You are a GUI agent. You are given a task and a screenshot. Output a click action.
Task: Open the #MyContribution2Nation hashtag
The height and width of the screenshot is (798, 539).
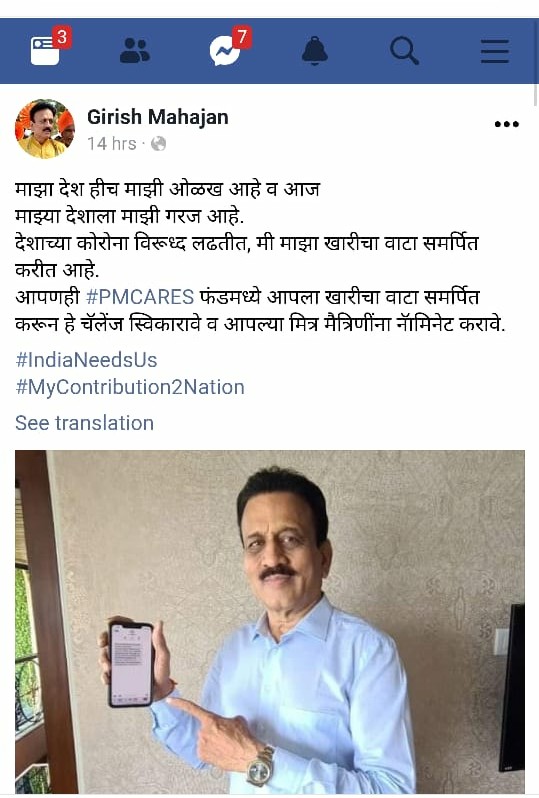pyautogui.click(x=130, y=387)
